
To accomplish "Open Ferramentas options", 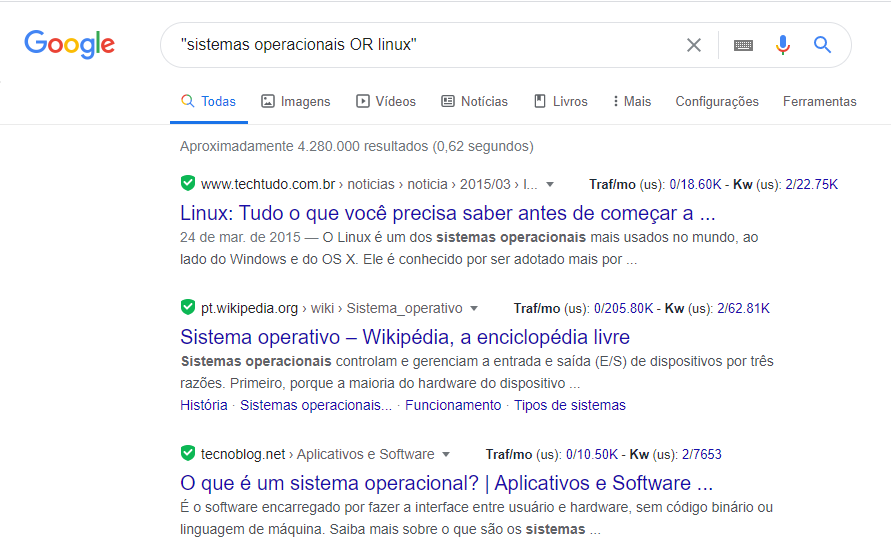I will (x=819, y=102).
